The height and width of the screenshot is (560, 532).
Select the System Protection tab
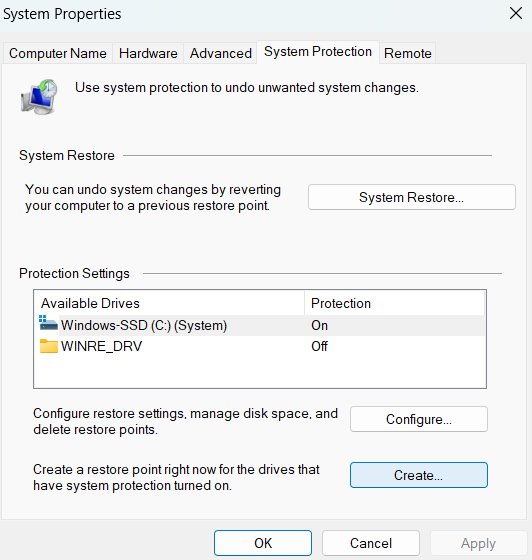click(318, 52)
